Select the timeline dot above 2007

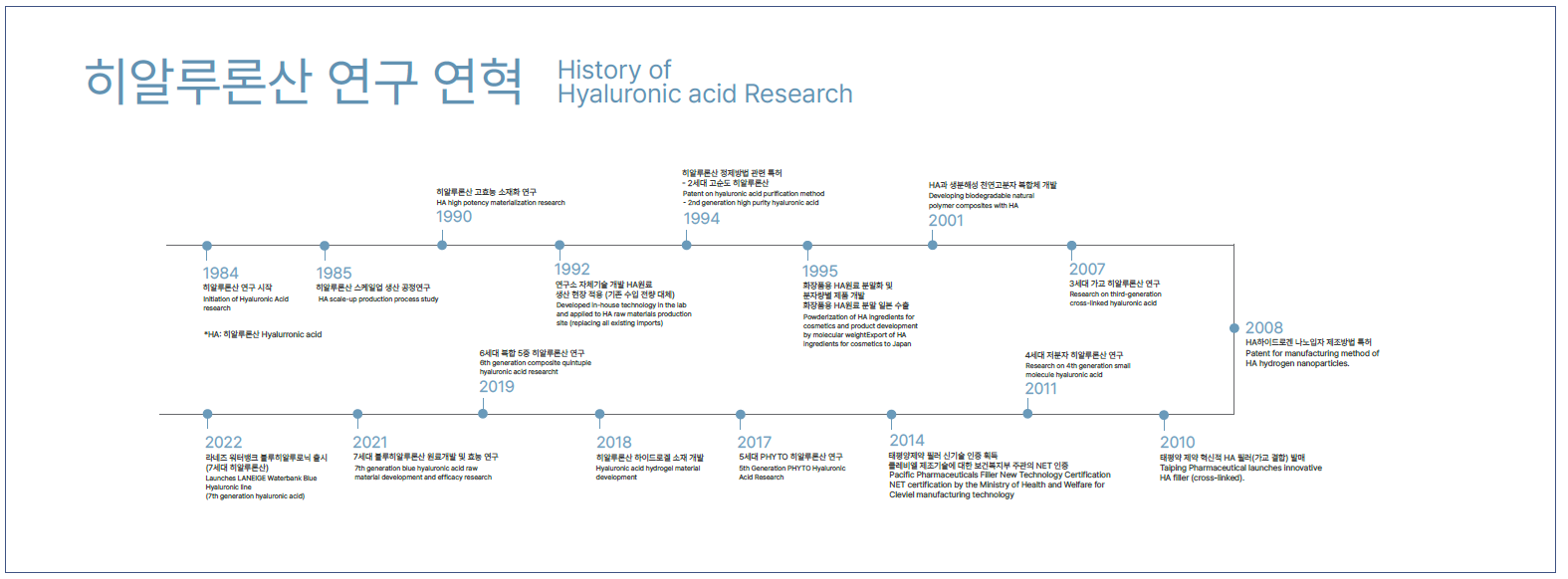pyautogui.click(x=1071, y=246)
